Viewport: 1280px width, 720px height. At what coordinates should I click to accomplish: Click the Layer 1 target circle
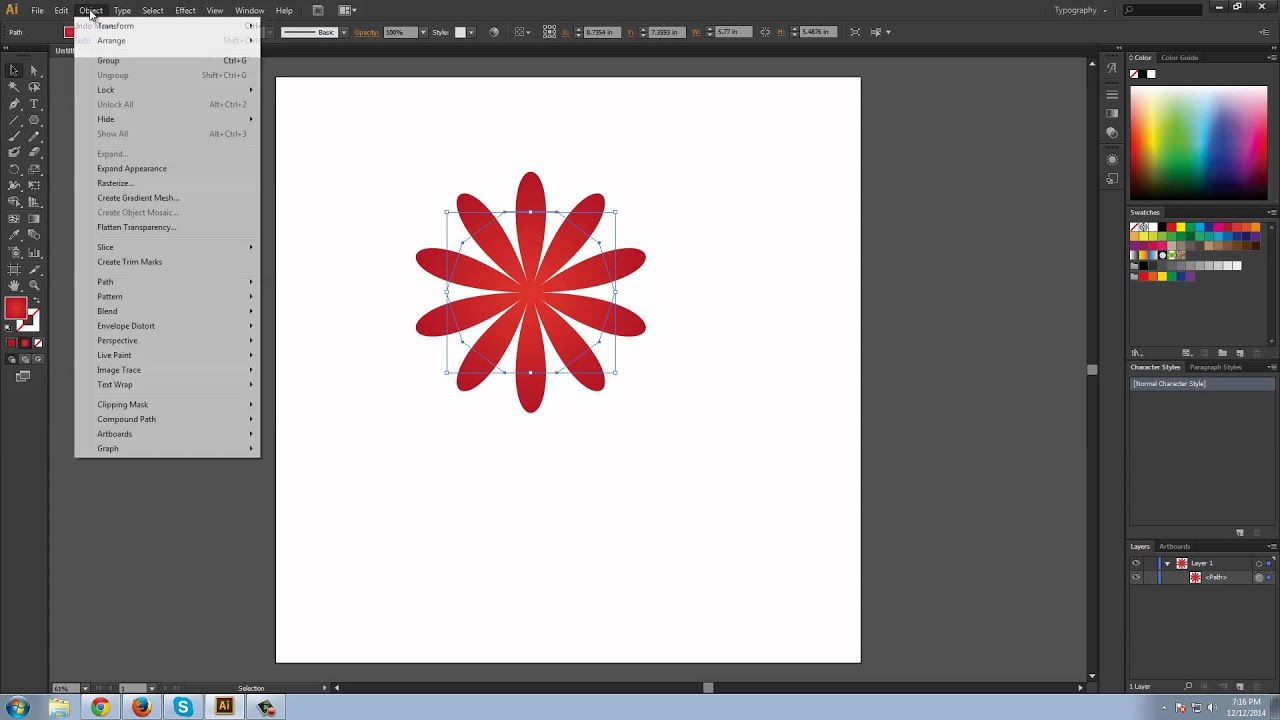[x=1259, y=563]
